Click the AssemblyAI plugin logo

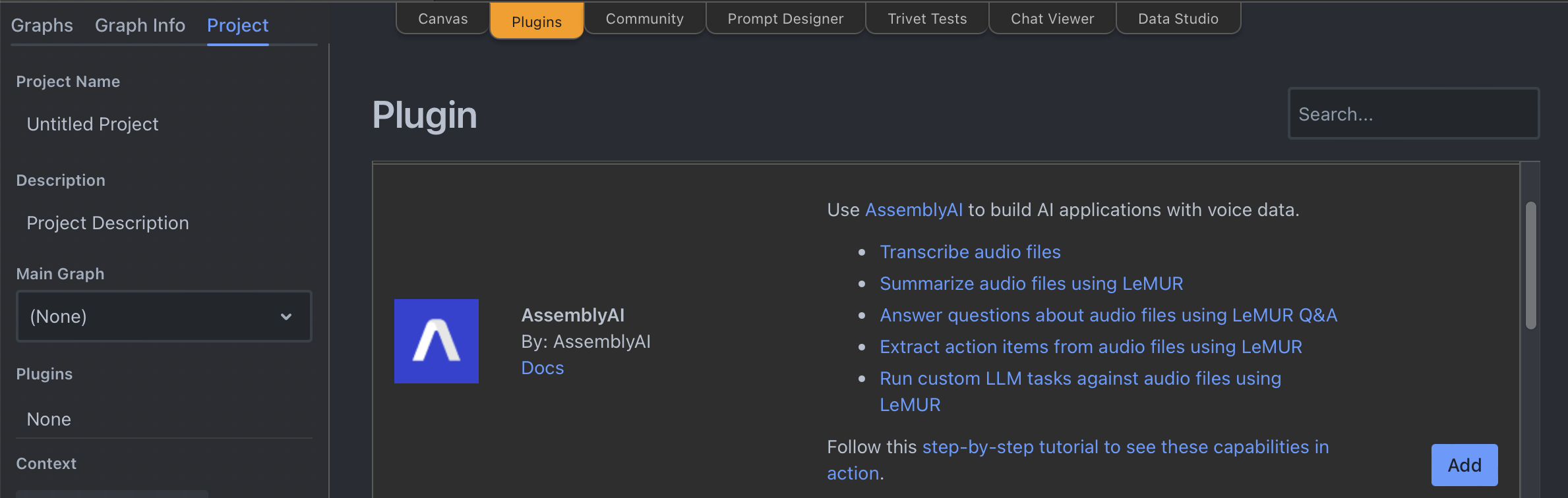(x=436, y=341)
